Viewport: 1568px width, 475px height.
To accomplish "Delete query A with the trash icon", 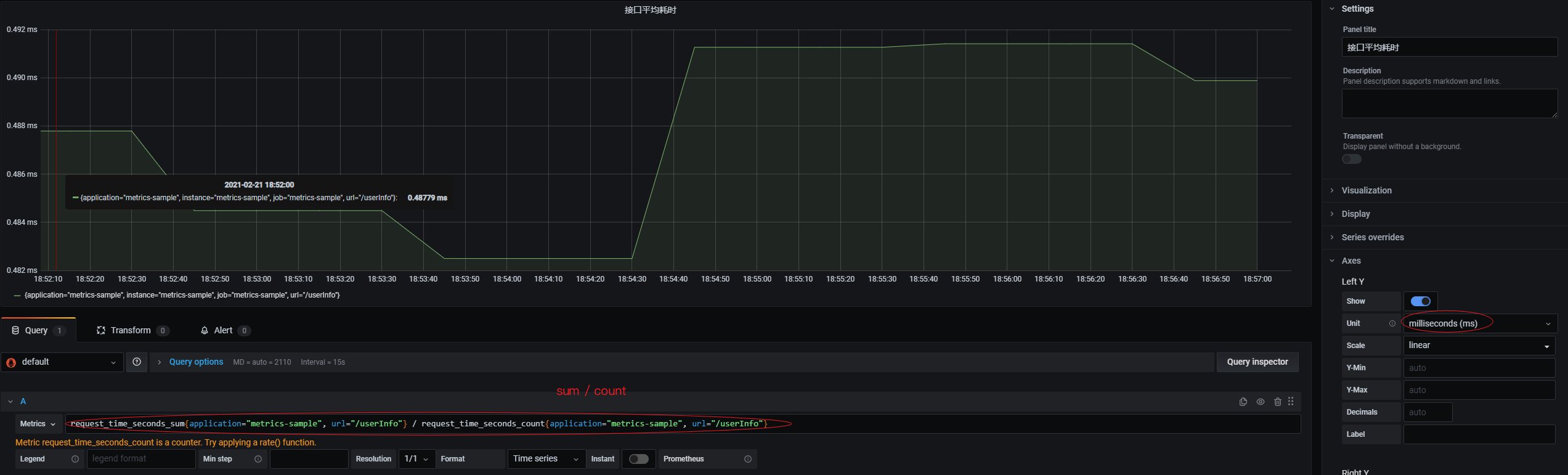I will [x=1278, y=402].
